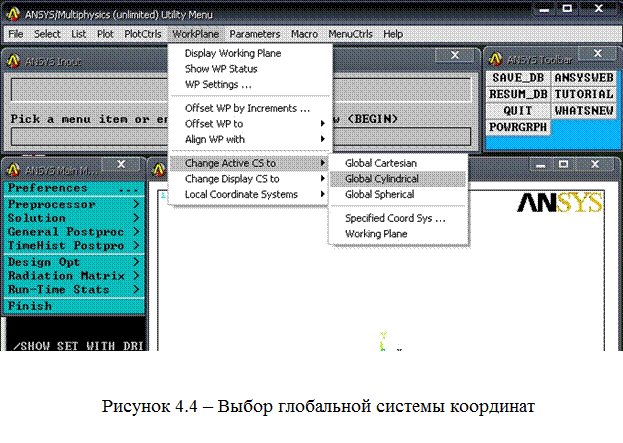Maximize the graphics window
The width and height of the screenshot is (623, 443).
(x=563, y=164)
